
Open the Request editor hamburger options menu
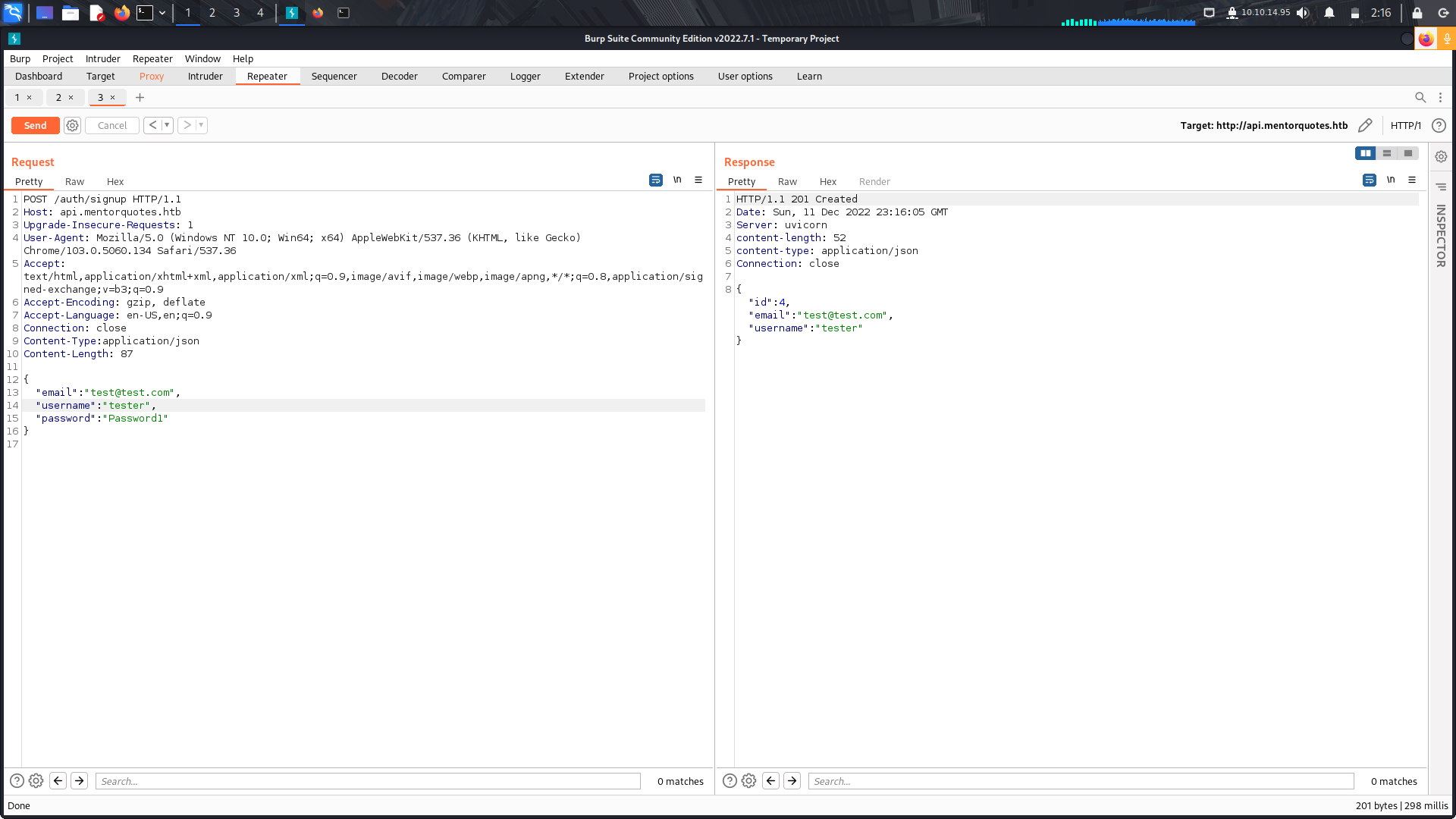[698, 180]
